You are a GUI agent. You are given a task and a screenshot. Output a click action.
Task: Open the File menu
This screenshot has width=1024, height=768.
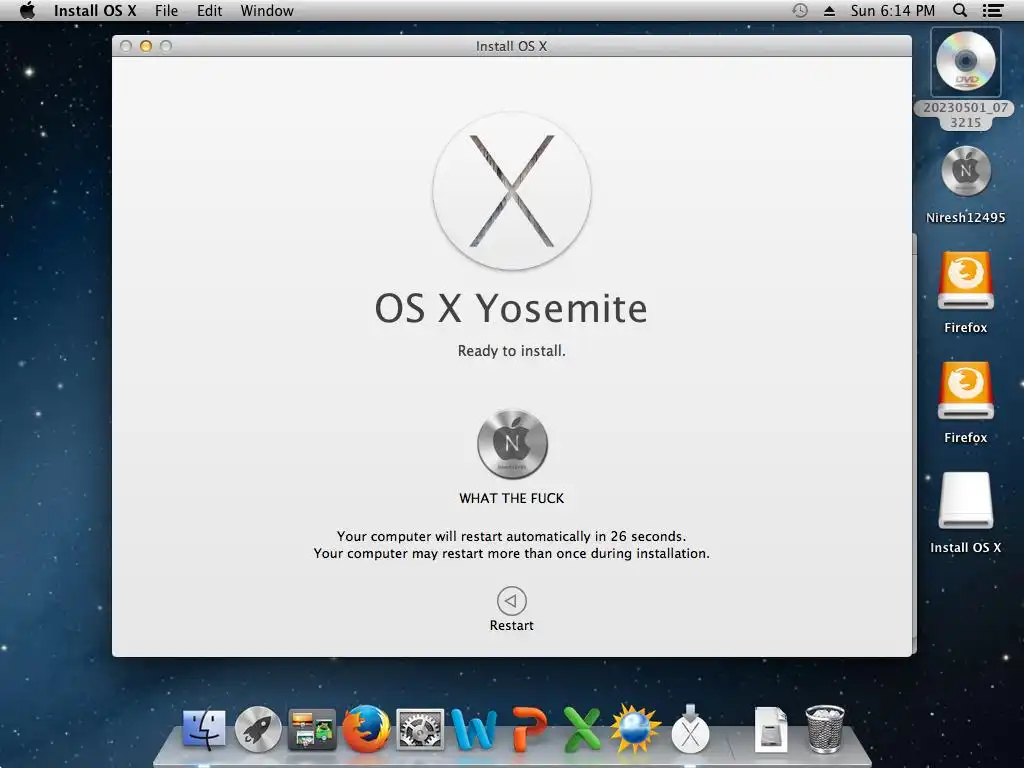166,10
